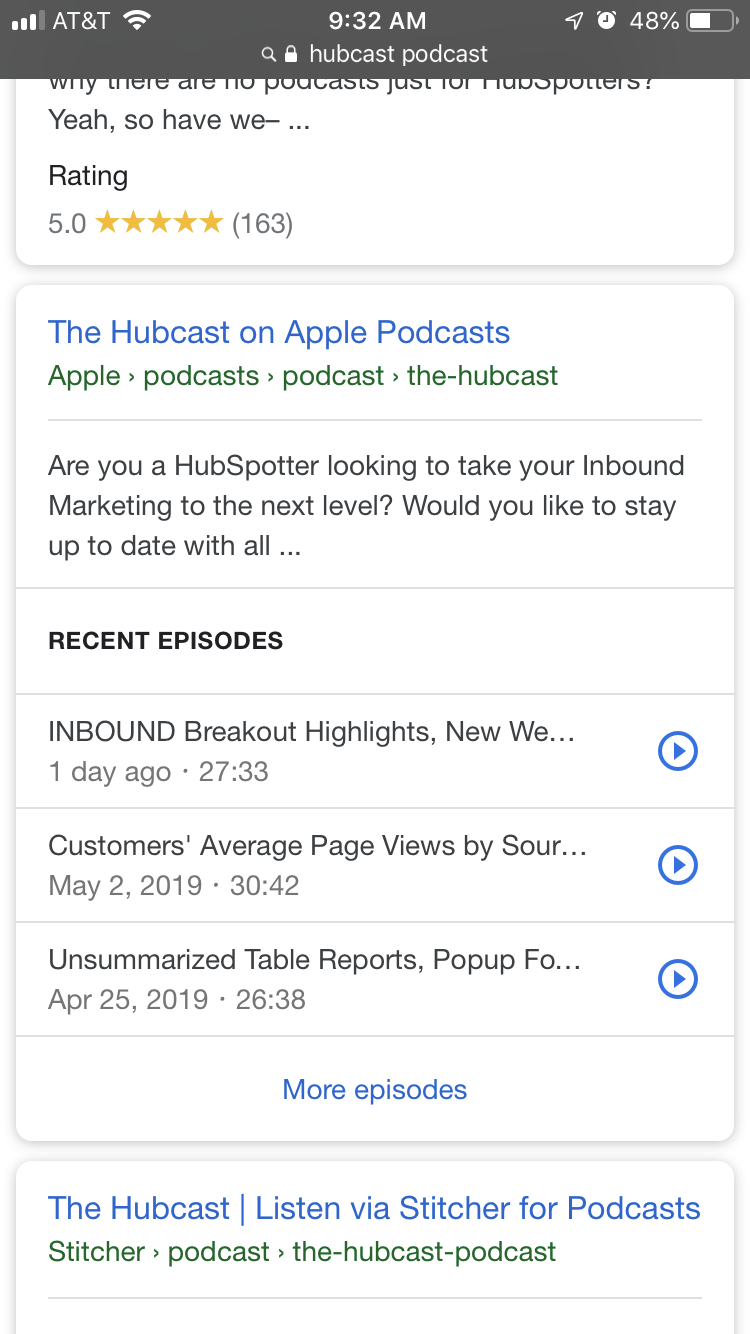Tap the padlock secure icon
Viewport: 750px width, 1334px height.
[292, 53]
